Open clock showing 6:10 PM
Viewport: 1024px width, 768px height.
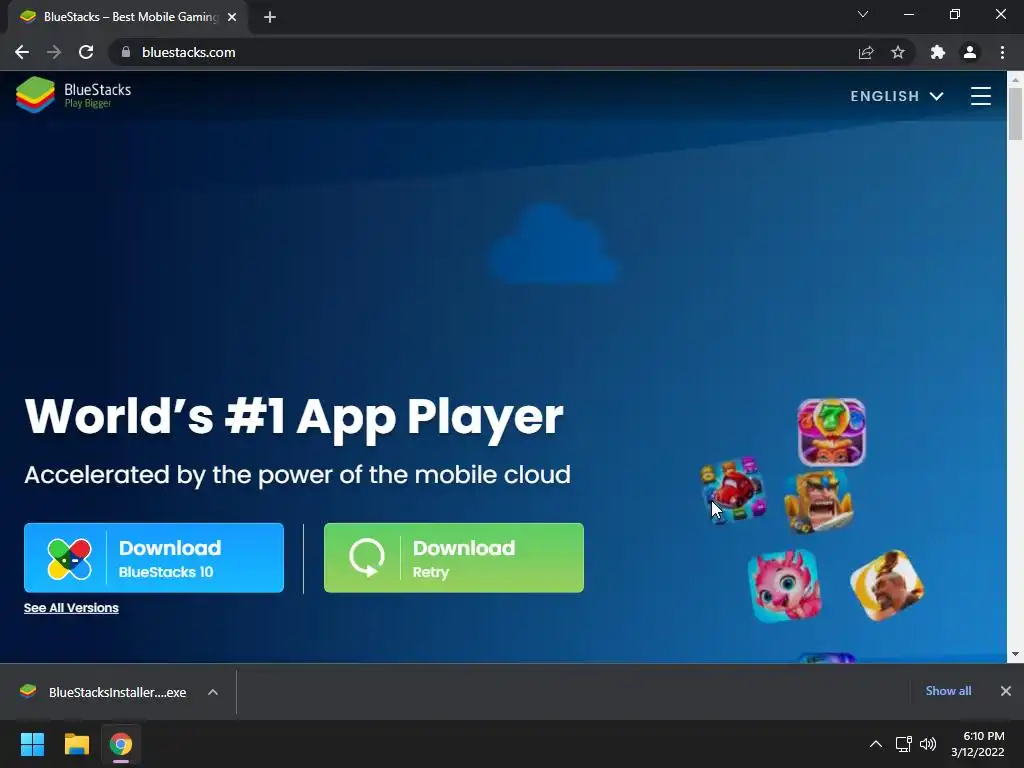click(x=978, y=744)
